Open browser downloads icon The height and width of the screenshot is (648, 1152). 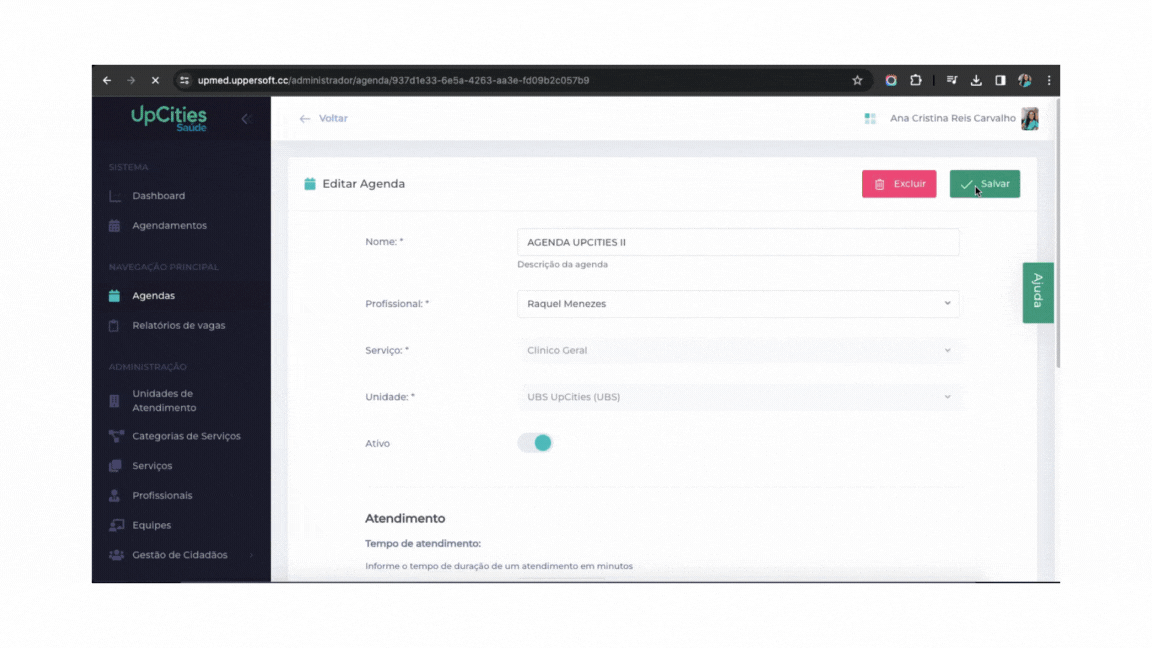coord(976,80)
